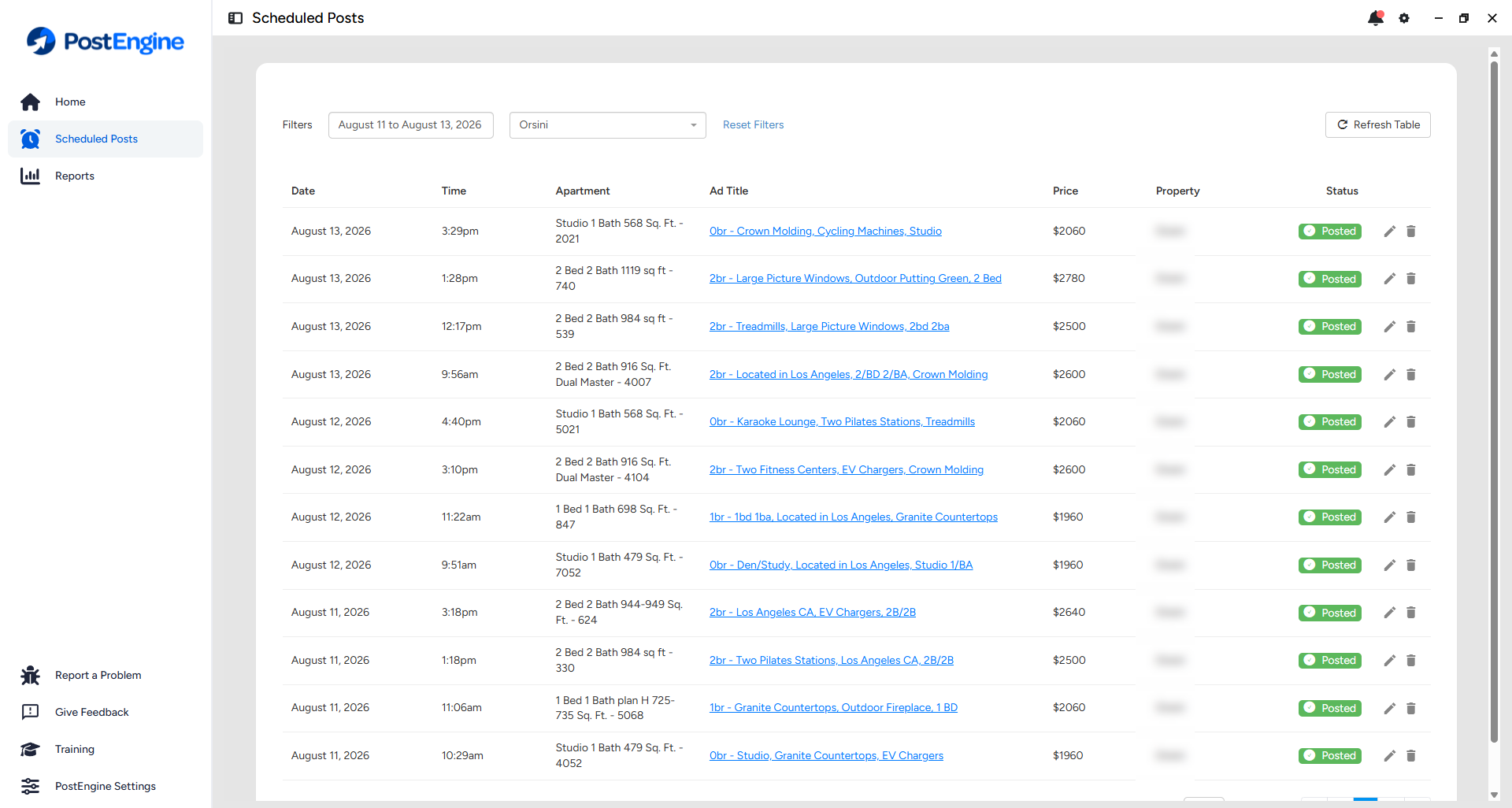Select Scheduled Posts in sidebar
The width and height of the screenshot is (1512, 808).
click(x=106, y=139)
